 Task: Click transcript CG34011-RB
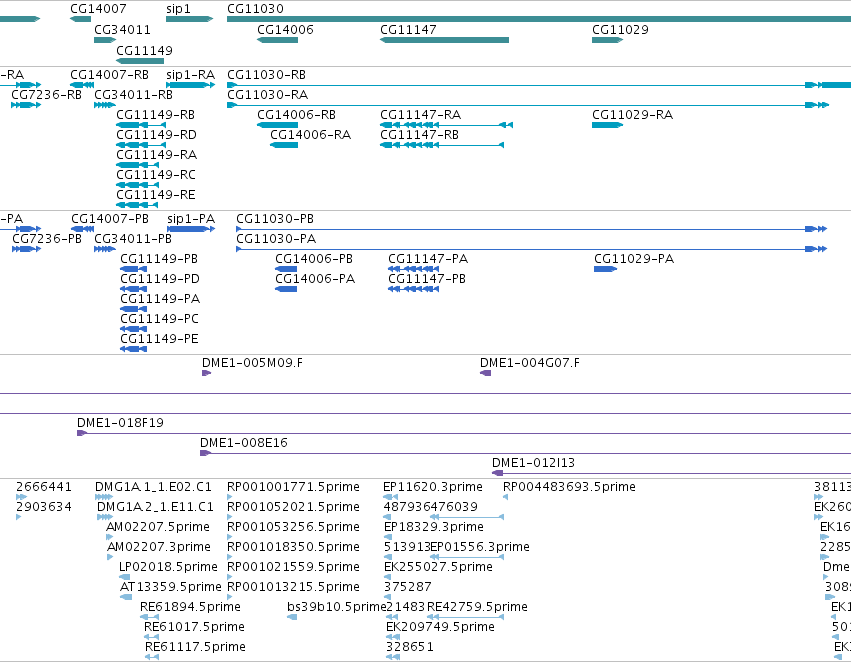(x=105, y=105)
